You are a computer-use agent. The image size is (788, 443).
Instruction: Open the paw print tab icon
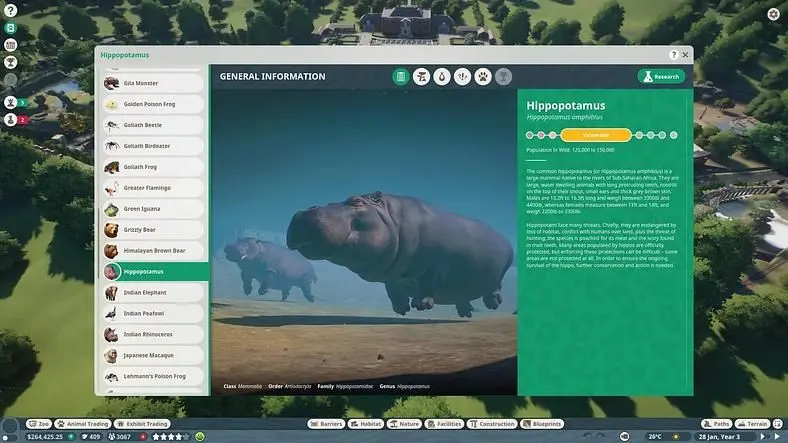click(483, 77)
